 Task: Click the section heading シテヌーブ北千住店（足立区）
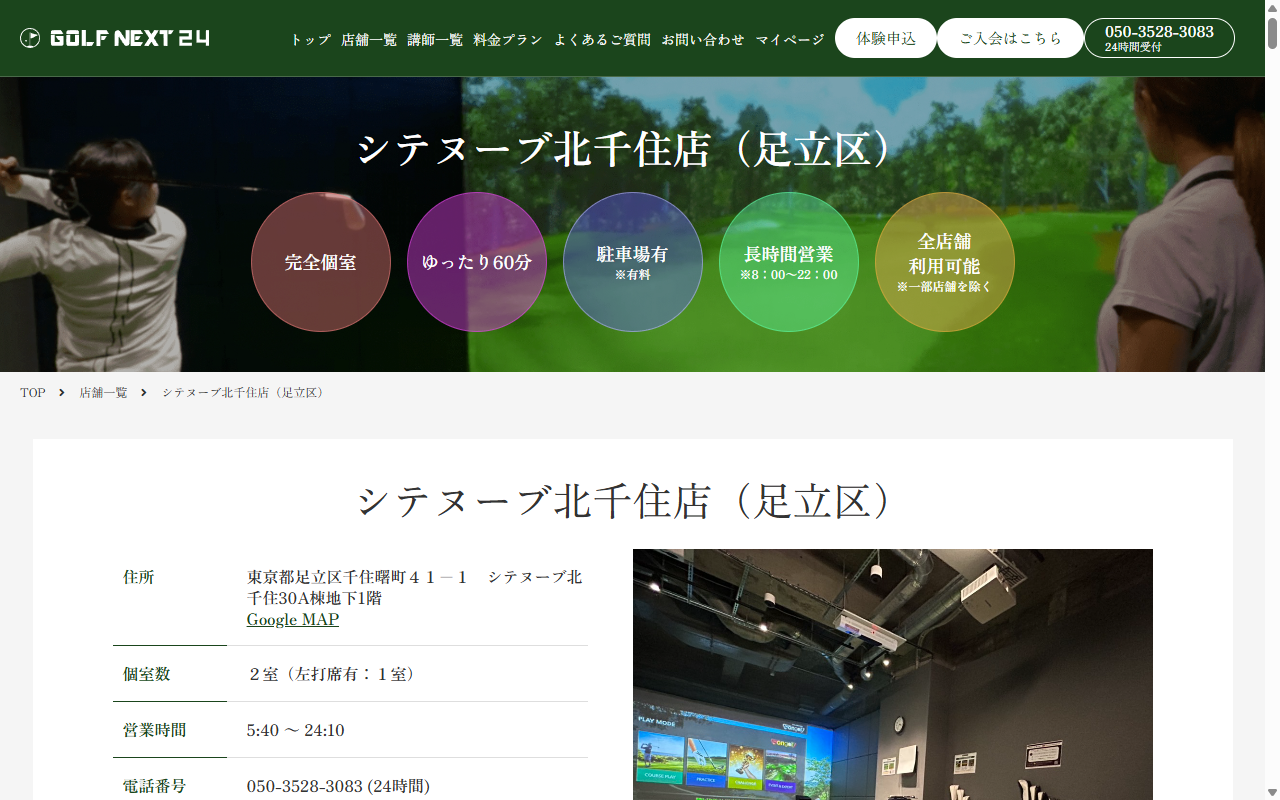click(x=632, y=501)
